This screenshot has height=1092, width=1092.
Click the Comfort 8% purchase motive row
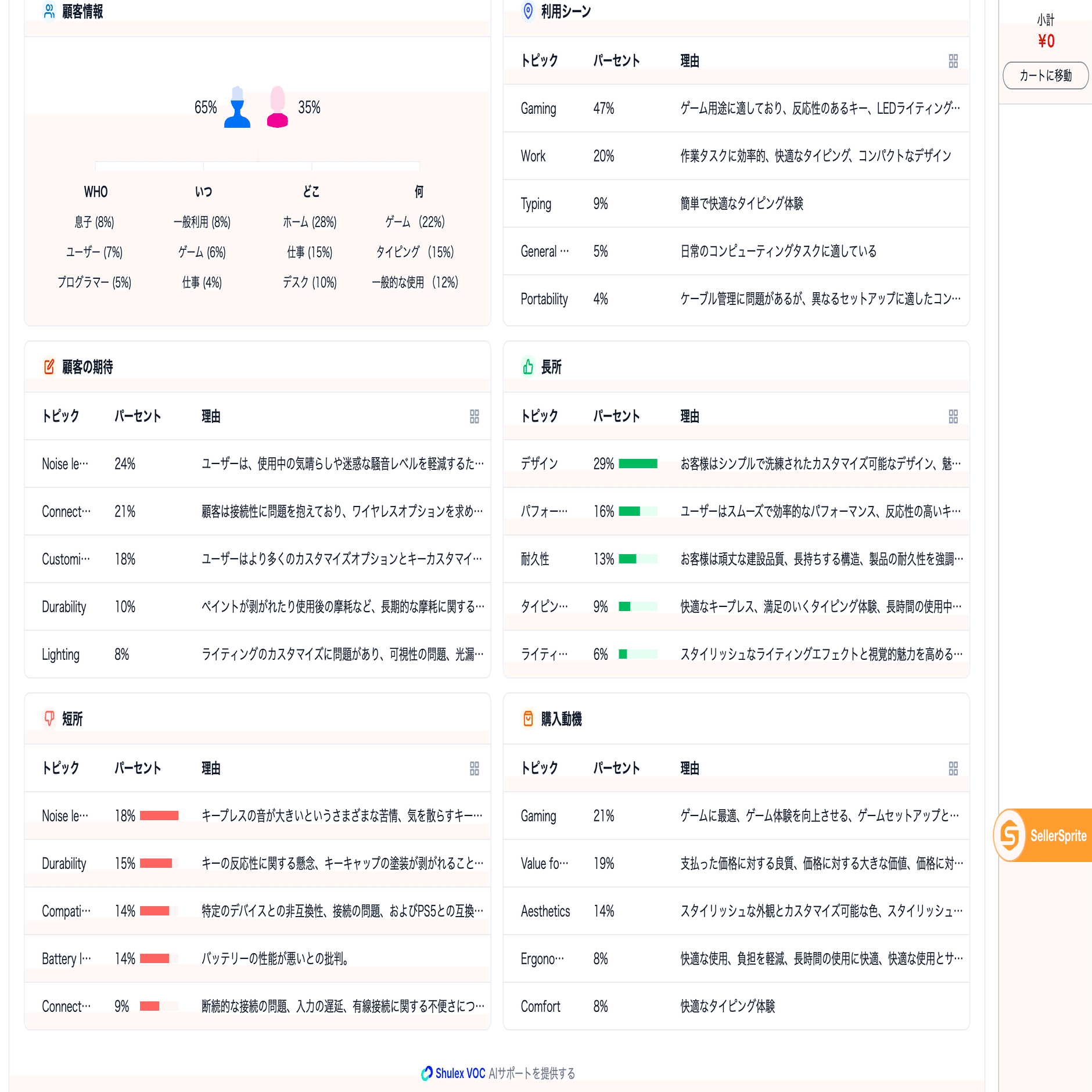(736, 1007)
